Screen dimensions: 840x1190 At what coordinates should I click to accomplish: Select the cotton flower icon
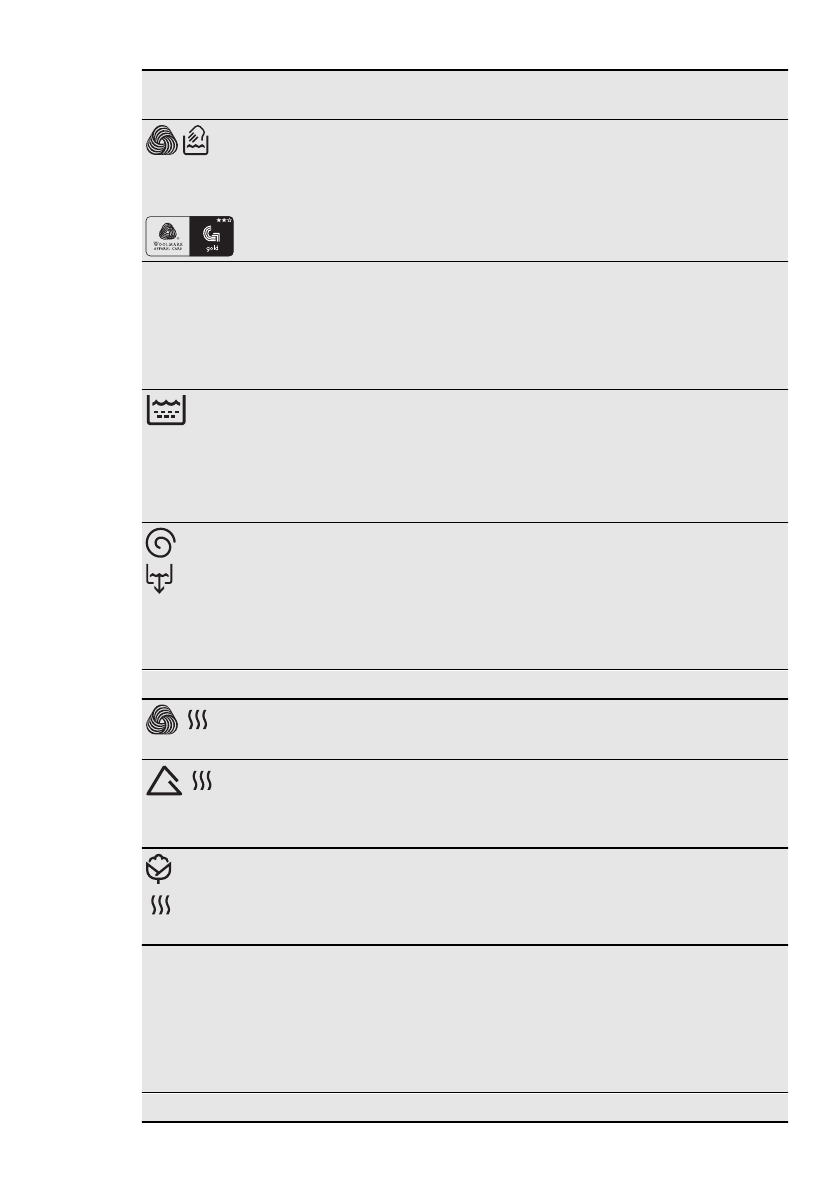pyautogui.click(x=160, y=870)
